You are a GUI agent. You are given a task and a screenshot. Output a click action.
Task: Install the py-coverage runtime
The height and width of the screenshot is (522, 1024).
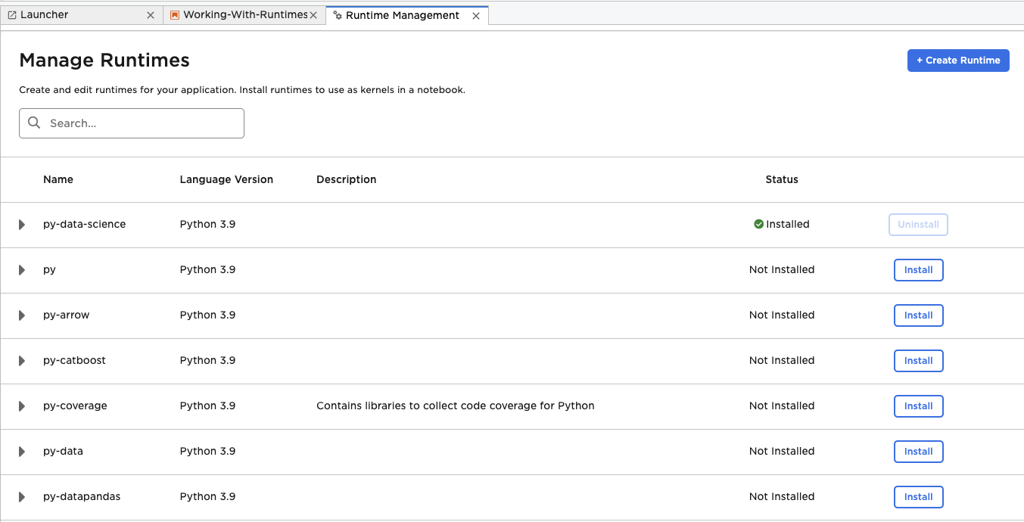pos(918,406)
